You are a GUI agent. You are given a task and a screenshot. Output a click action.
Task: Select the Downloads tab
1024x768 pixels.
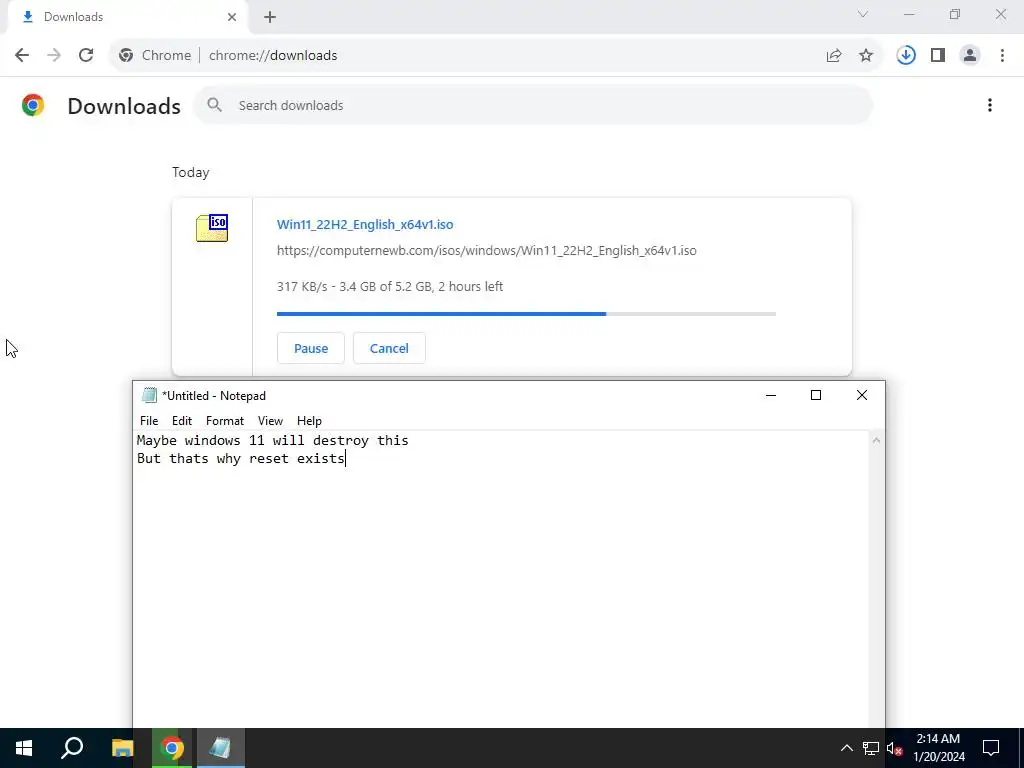pos(127,17)
